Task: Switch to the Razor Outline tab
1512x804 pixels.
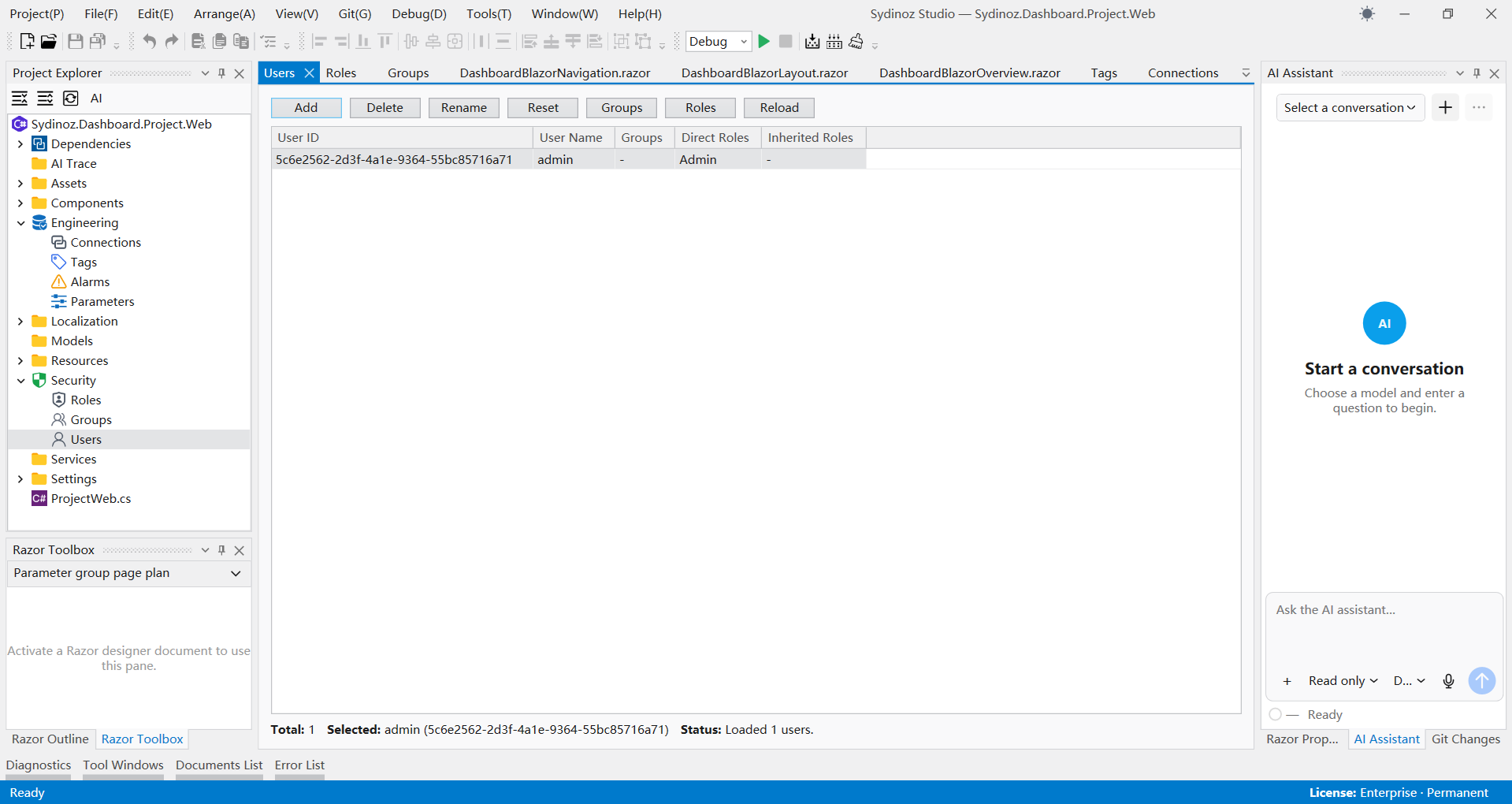Action: click(x=50, y=739)
